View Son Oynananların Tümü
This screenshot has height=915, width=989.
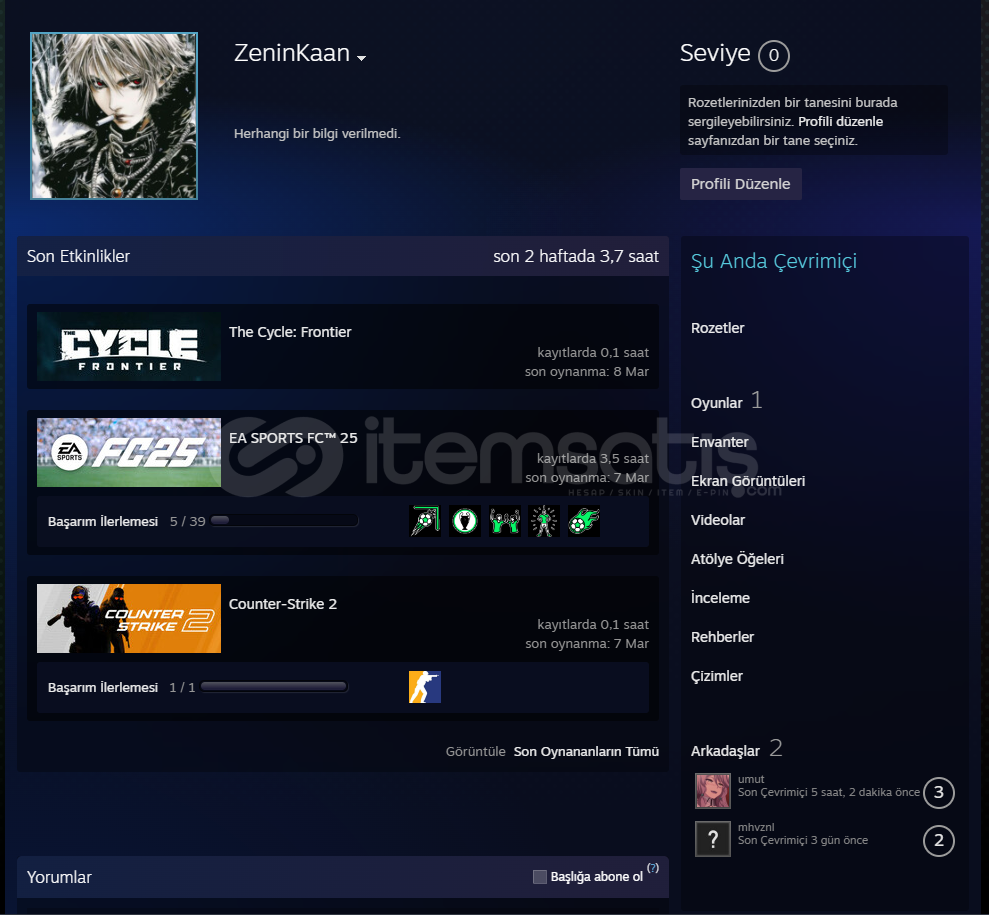coord(586,752)
